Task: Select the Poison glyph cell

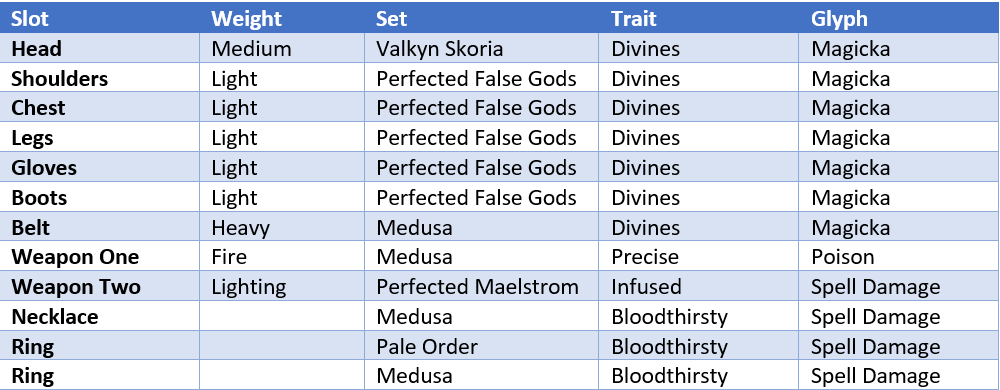Action: tap(842, 257)
